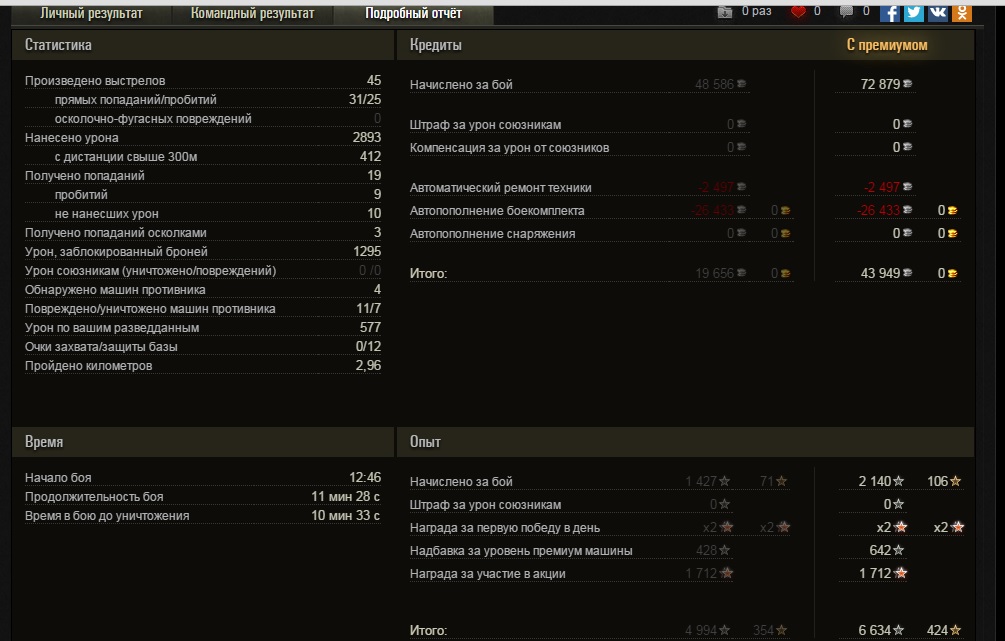Image resolution: width=1005 pixels, height=641 pixels.
Task: Select the Произведено выстрелов label
Action: pyautogui.click(x=95, y=81)
